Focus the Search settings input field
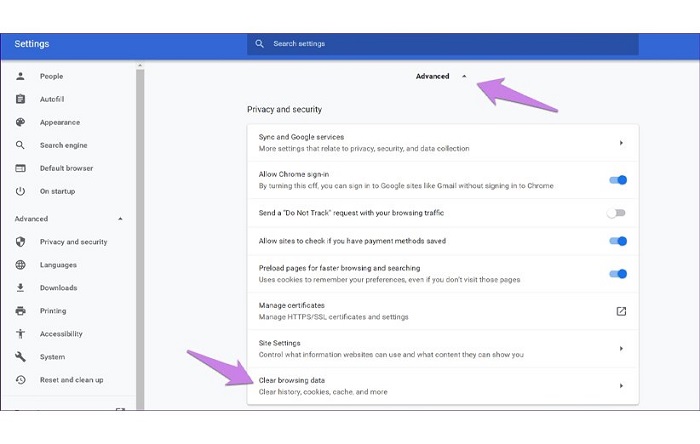Image resolution: width=700 pixels, height=444 pixels. [442, 44]
